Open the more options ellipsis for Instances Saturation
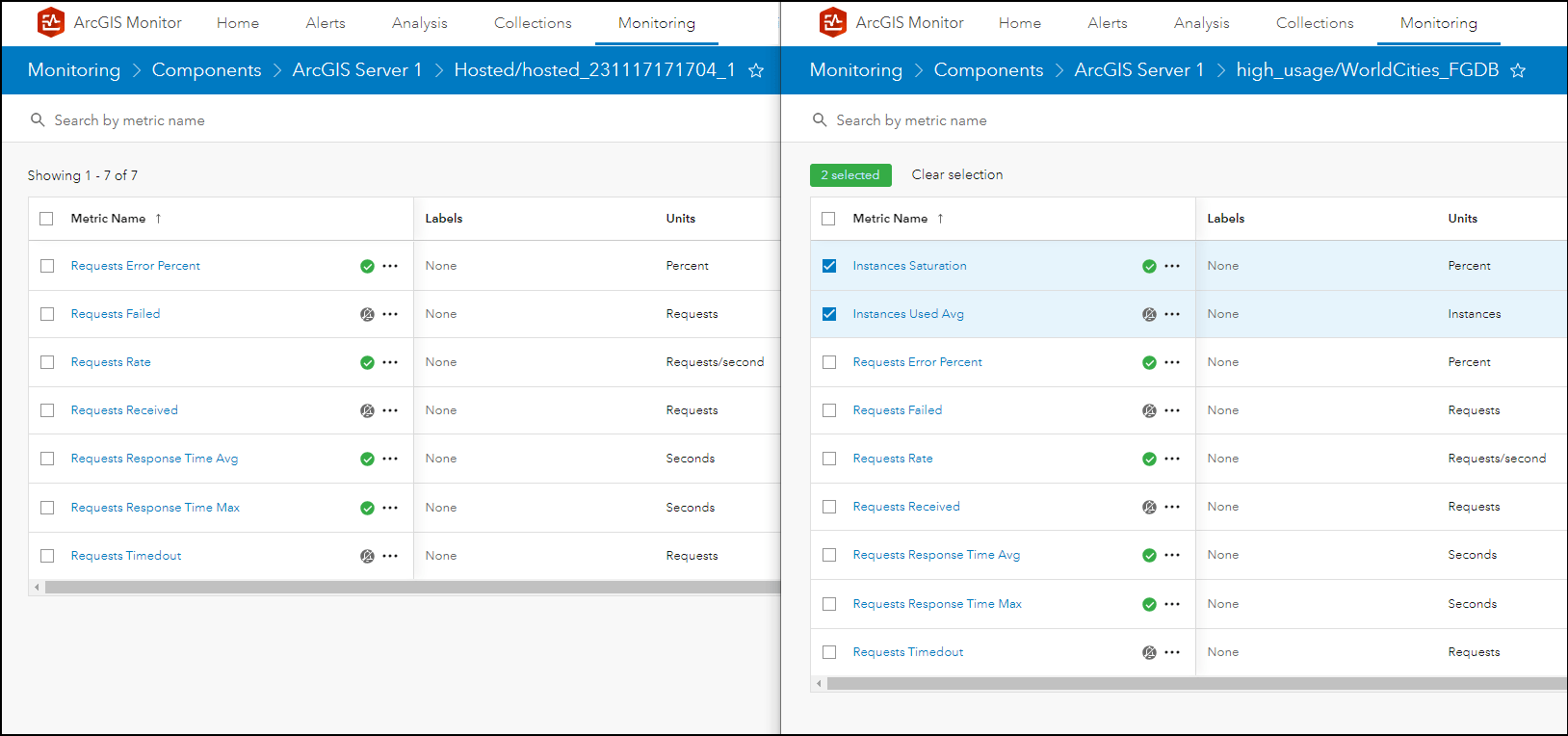 (x=1172, y=266)
